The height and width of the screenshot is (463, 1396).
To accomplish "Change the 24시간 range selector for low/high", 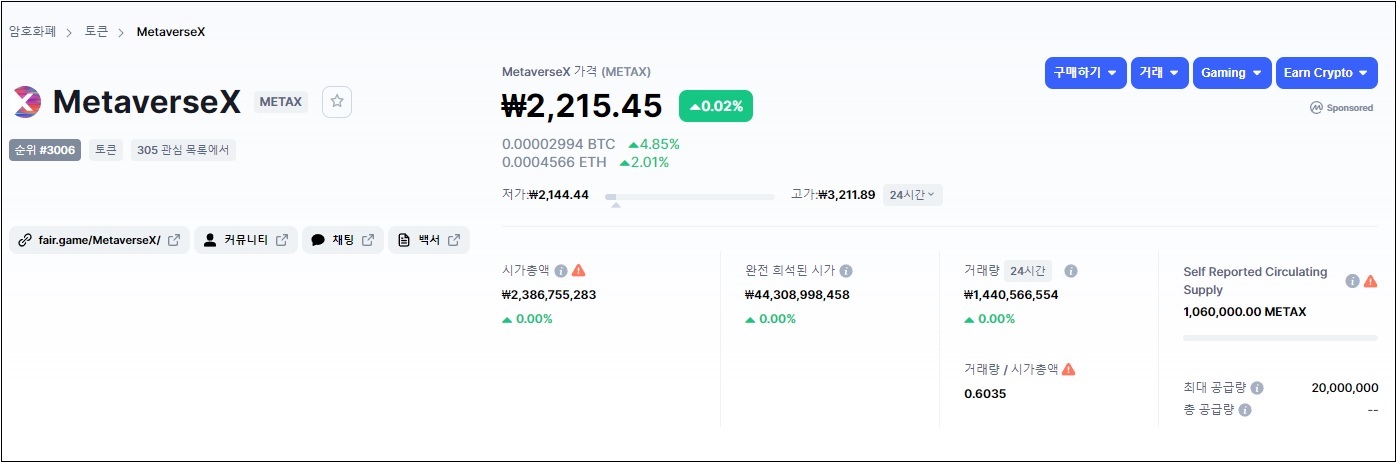I will tap(912, 195).
